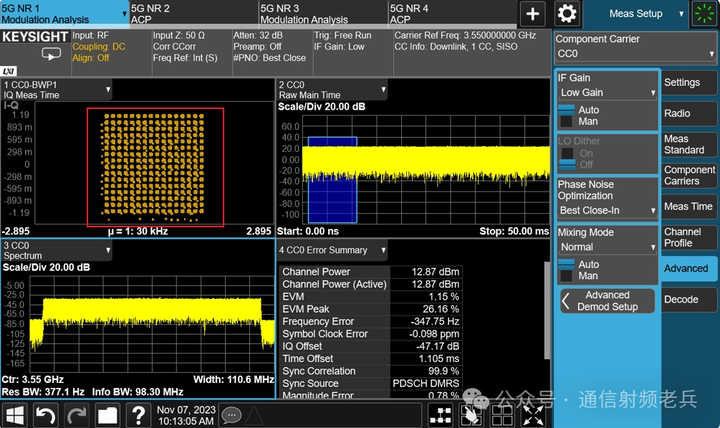Open the Windows start menu
This screenshot has width=720, height=428.
(15, 414)
